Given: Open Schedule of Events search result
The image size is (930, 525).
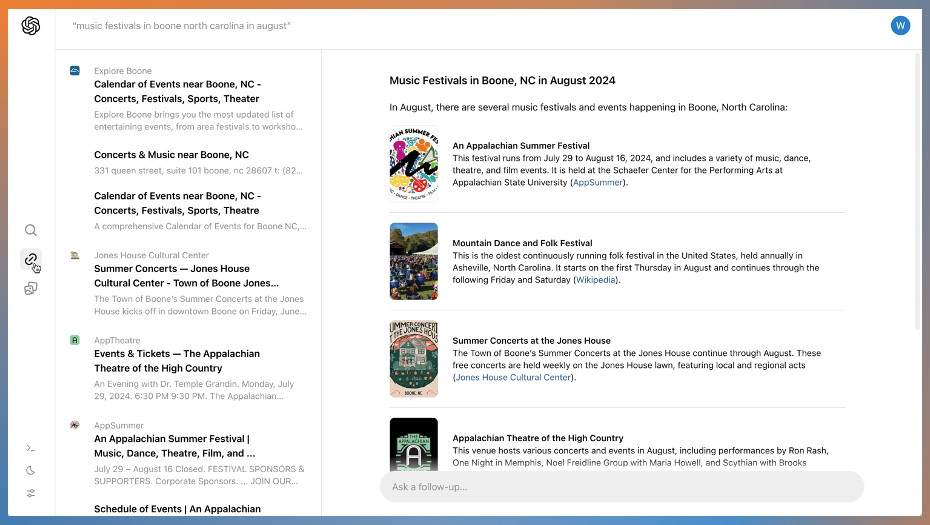Looking at the screenshot, I should tap(177, 509).
